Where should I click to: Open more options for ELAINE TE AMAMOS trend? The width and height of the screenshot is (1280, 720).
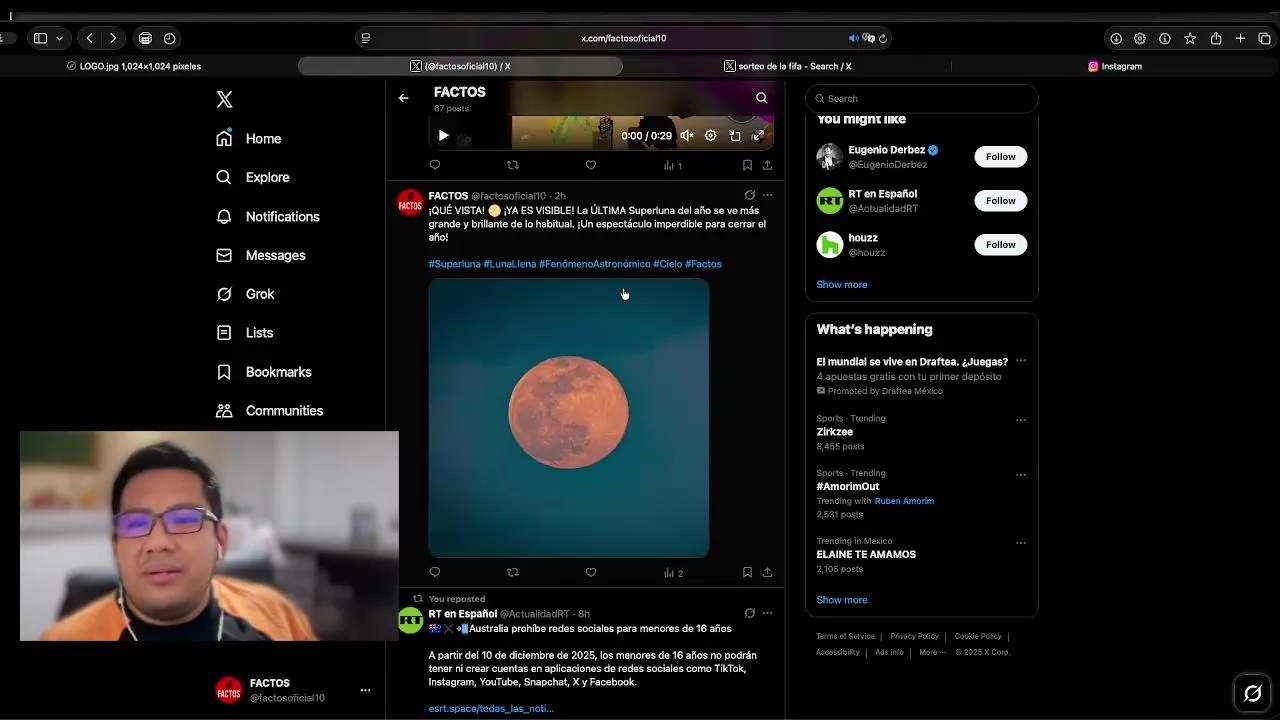tap(1020, 543)
